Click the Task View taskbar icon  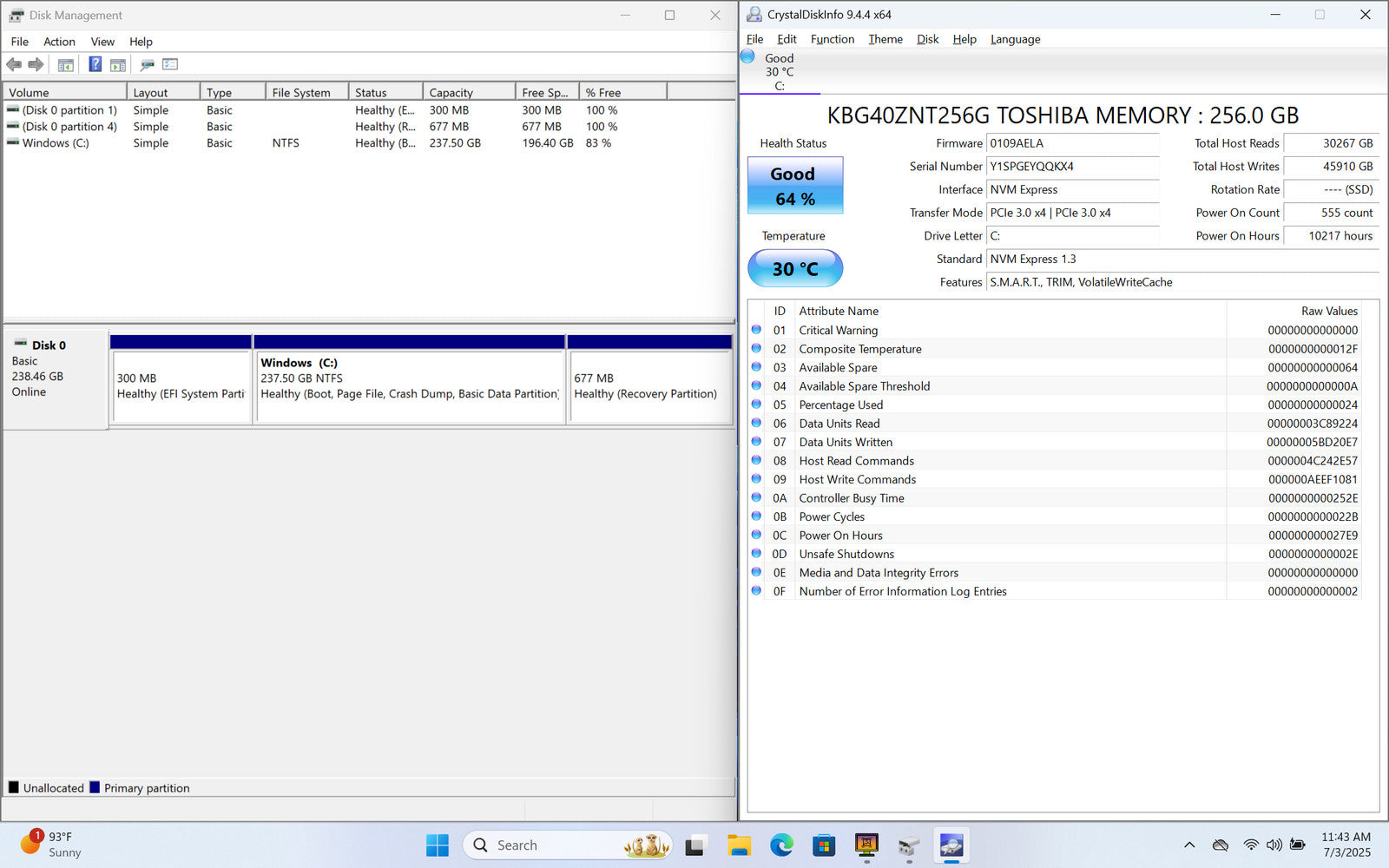coord(695,845)
